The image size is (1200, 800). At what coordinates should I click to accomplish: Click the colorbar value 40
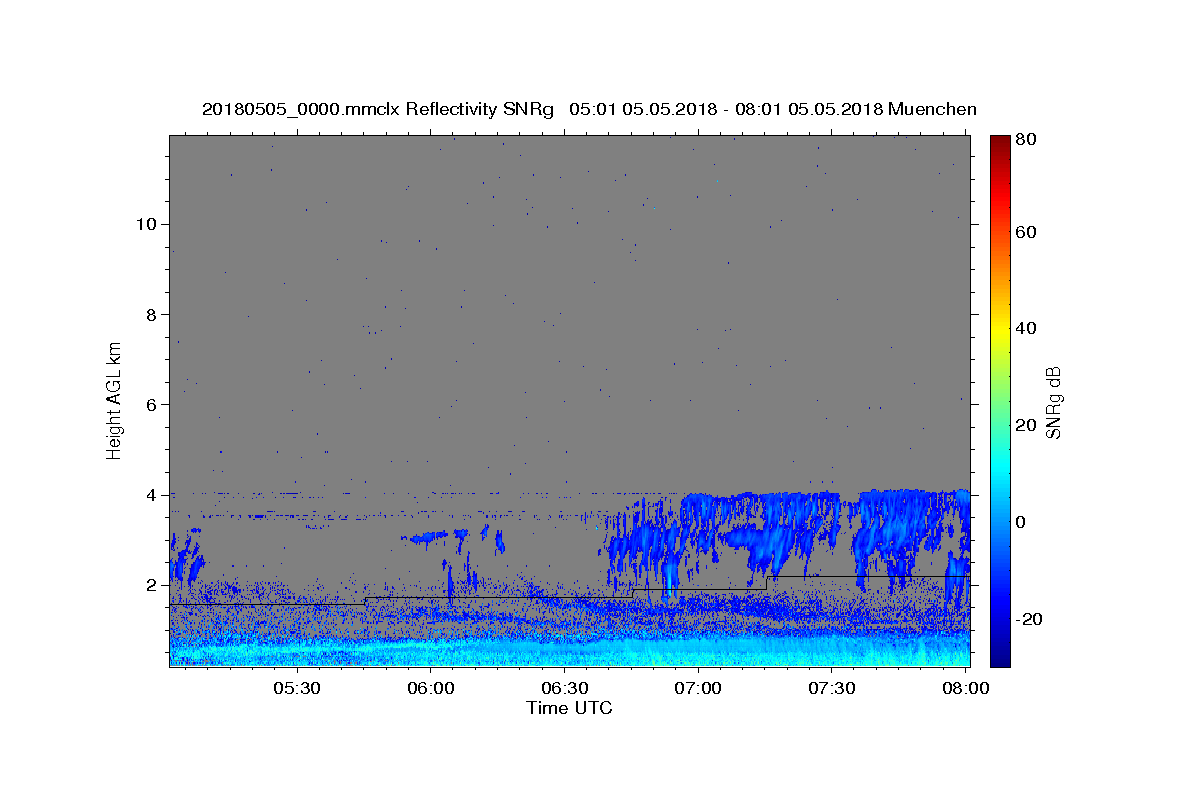pyautogui.click(x=1027, y=328)
